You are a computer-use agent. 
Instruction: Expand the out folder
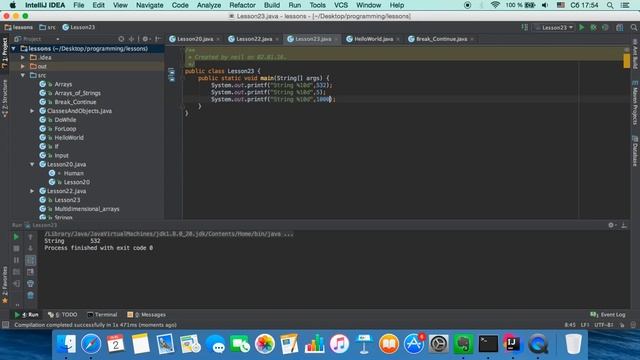pos(23,66)
